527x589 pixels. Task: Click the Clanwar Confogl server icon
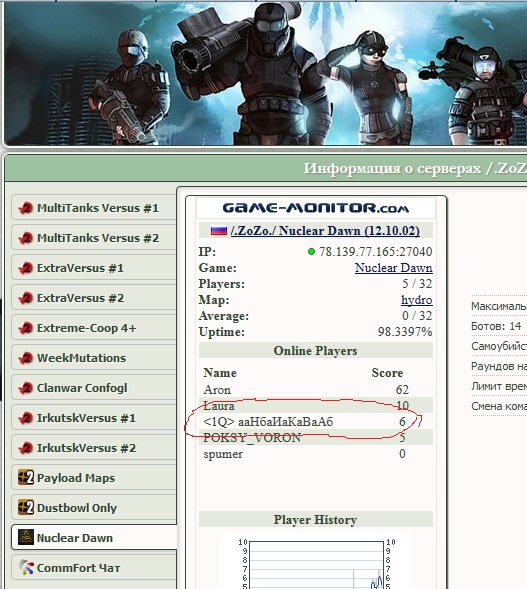26,388
